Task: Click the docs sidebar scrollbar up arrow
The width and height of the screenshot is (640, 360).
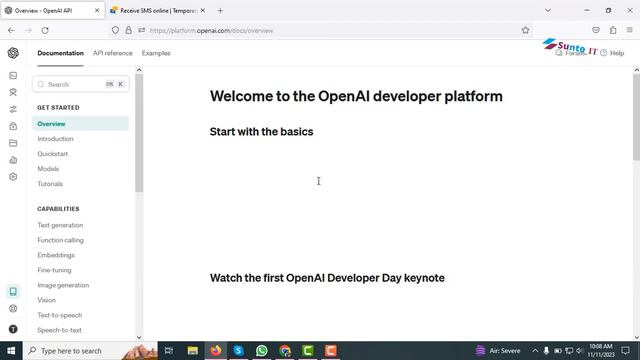Action: click(x=139, y=70)
